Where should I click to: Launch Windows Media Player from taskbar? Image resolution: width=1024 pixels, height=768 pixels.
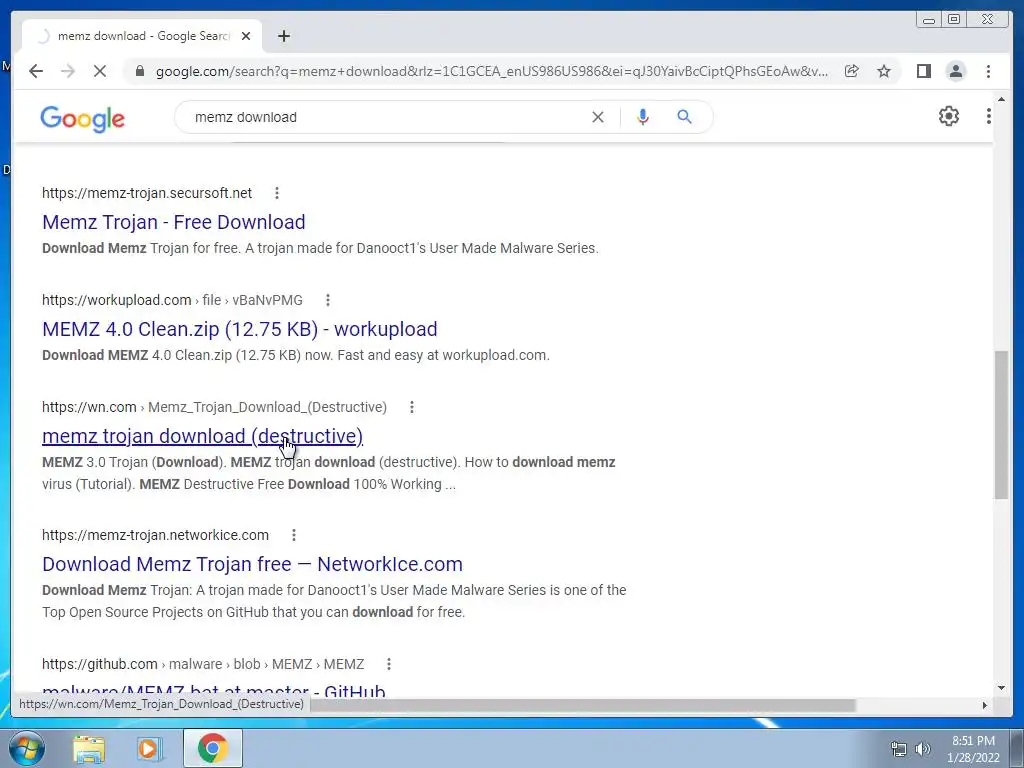click(149, 748)
